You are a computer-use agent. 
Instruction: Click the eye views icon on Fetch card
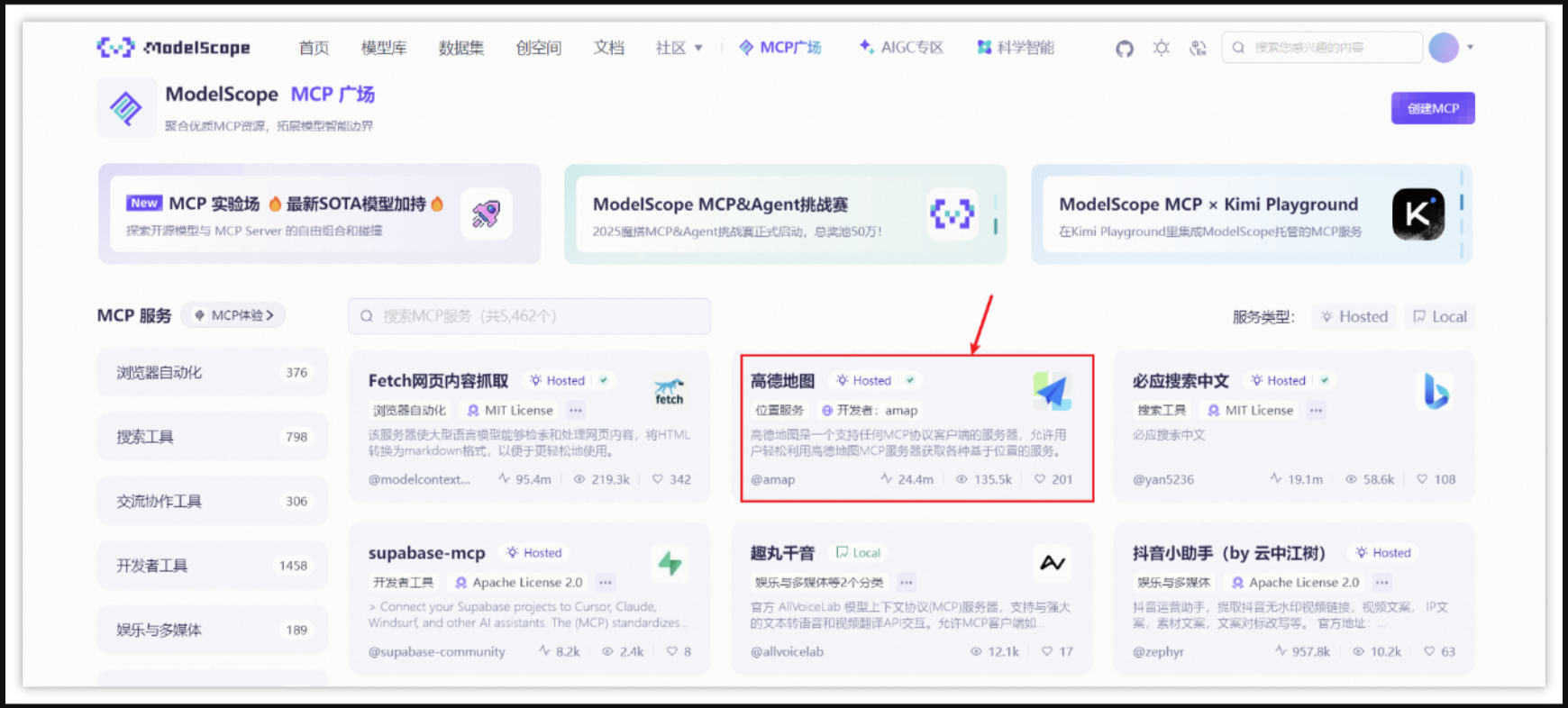pyautogui.click(x=579, y=479)
